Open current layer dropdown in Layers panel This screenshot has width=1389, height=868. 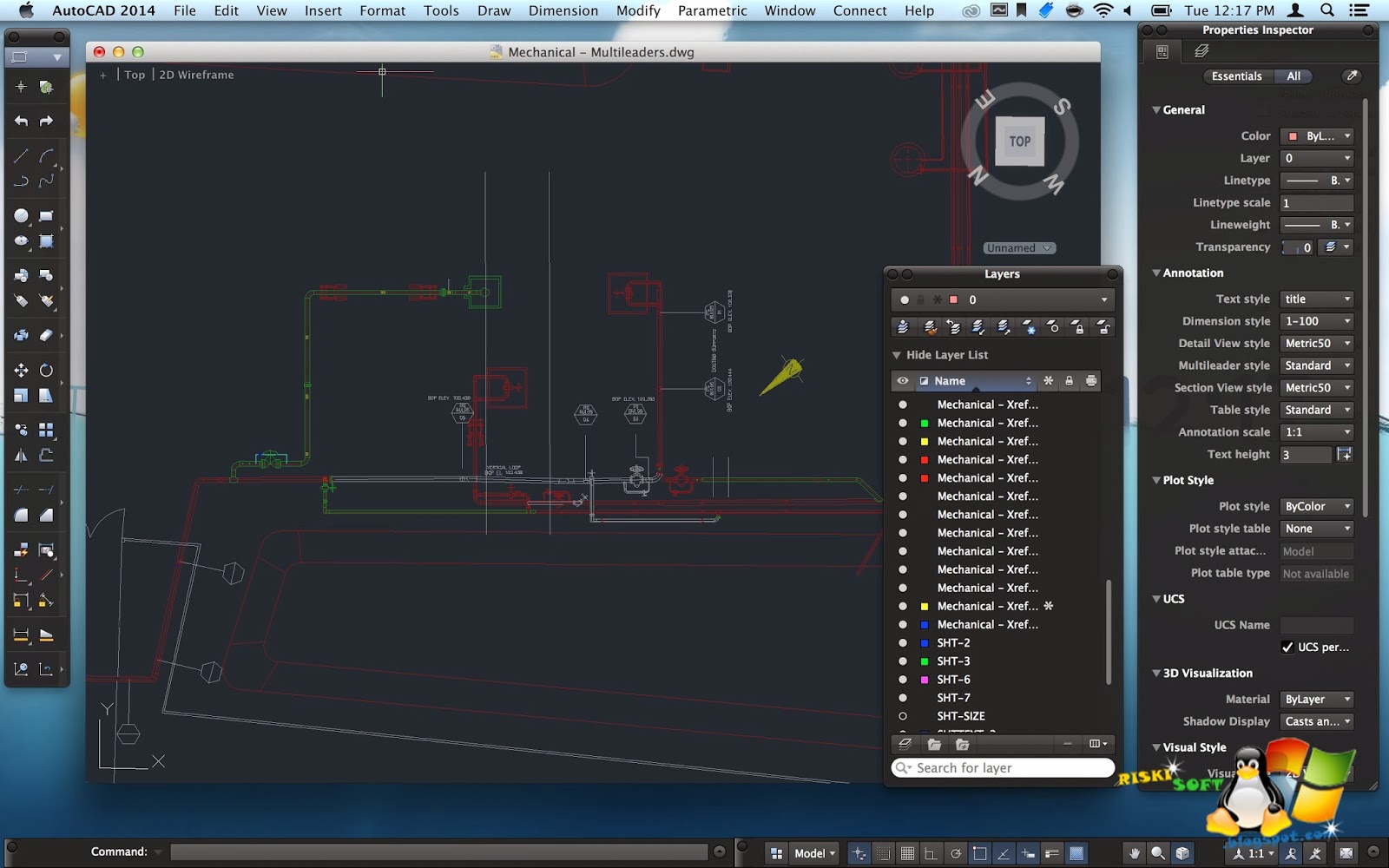pos(1003,299)
